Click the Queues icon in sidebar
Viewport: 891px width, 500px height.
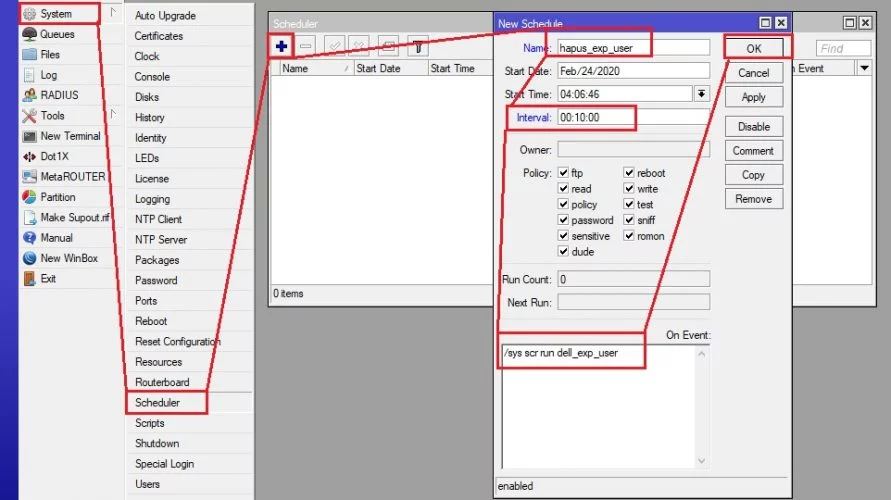[30, 34]
